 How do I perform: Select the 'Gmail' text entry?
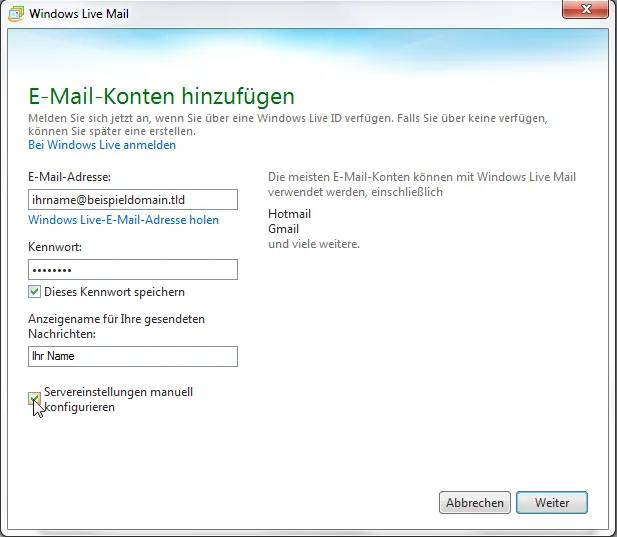point(283,229)
